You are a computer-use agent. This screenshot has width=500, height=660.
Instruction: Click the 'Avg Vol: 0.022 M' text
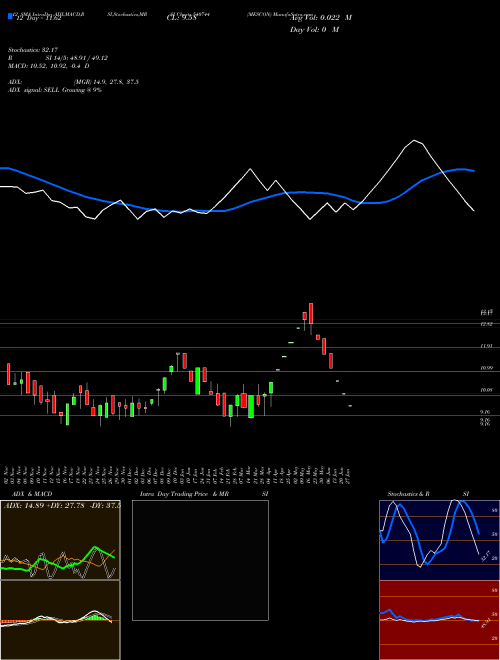321,18
